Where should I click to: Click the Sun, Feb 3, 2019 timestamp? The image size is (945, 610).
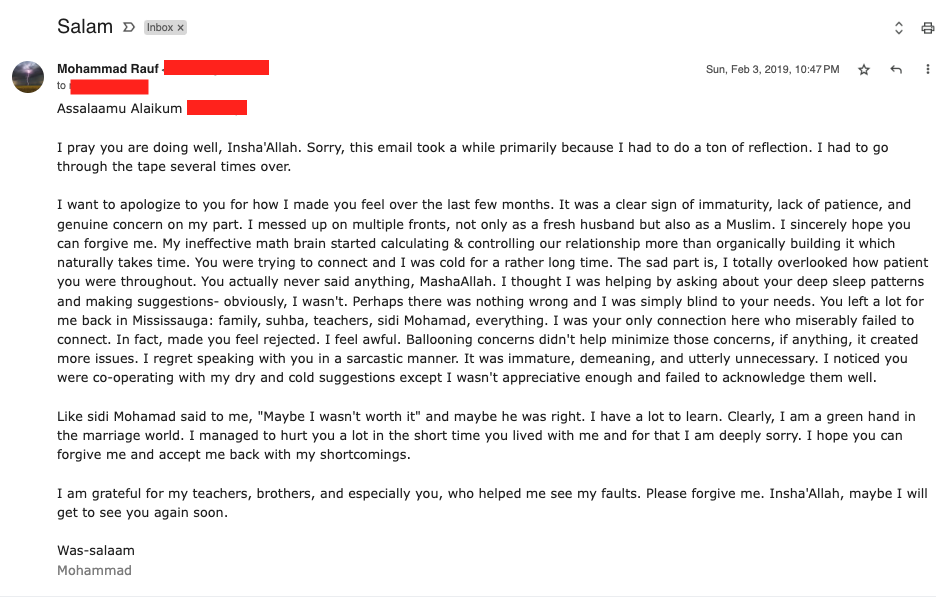click(x=772, y=69)
